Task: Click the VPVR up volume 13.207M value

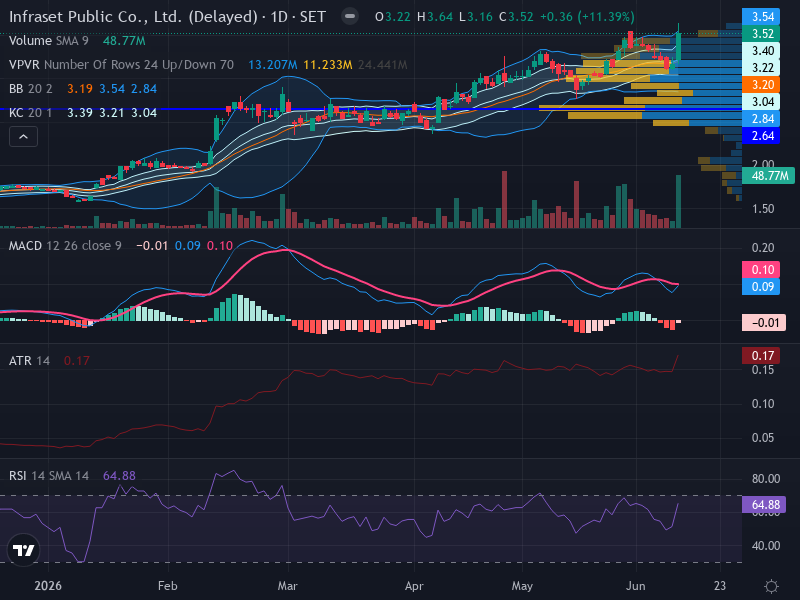Action: click(x=272, y=65)
